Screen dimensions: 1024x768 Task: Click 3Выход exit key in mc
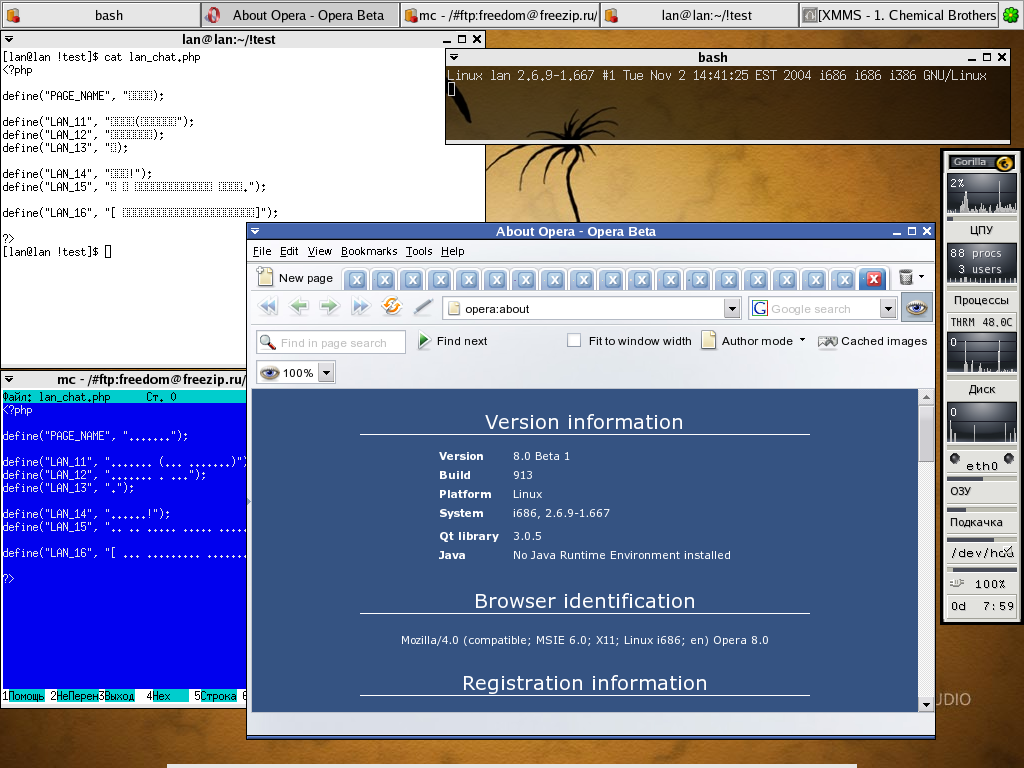[x=116, y=696]
